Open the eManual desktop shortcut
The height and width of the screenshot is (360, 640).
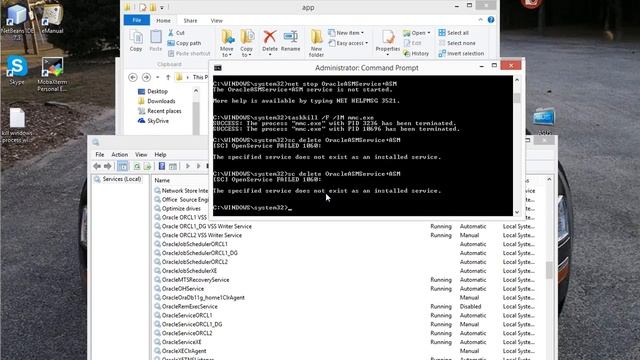coord(52,18)
